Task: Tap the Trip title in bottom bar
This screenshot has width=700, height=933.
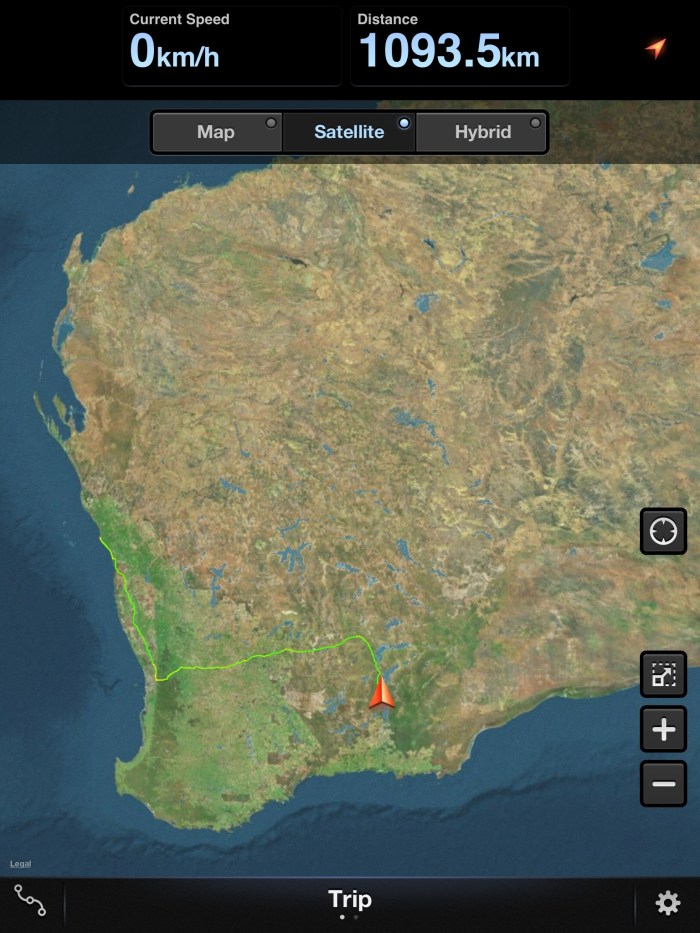Action: [x=350, y=899]
